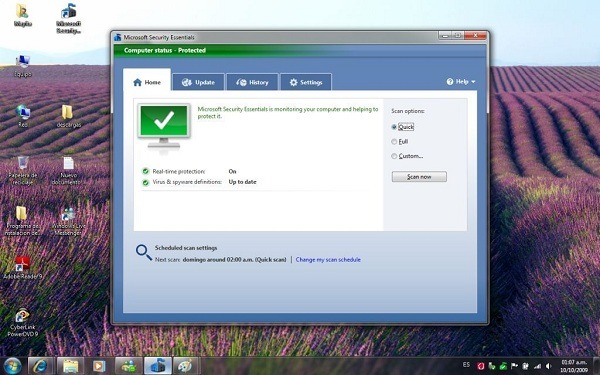The width and height of the screenshot is (600, 375).
Task: Click the Security Essentials taskbar button
Action: click(x=158, y=366)
